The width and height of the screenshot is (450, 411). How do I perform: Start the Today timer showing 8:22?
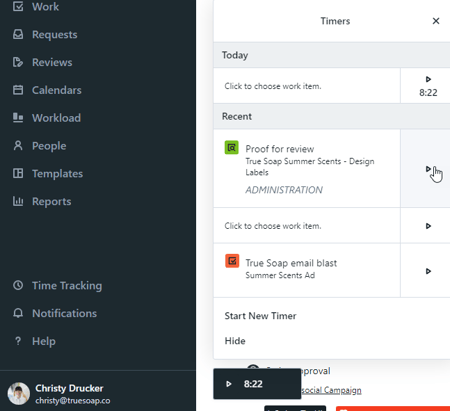[428, 79]
